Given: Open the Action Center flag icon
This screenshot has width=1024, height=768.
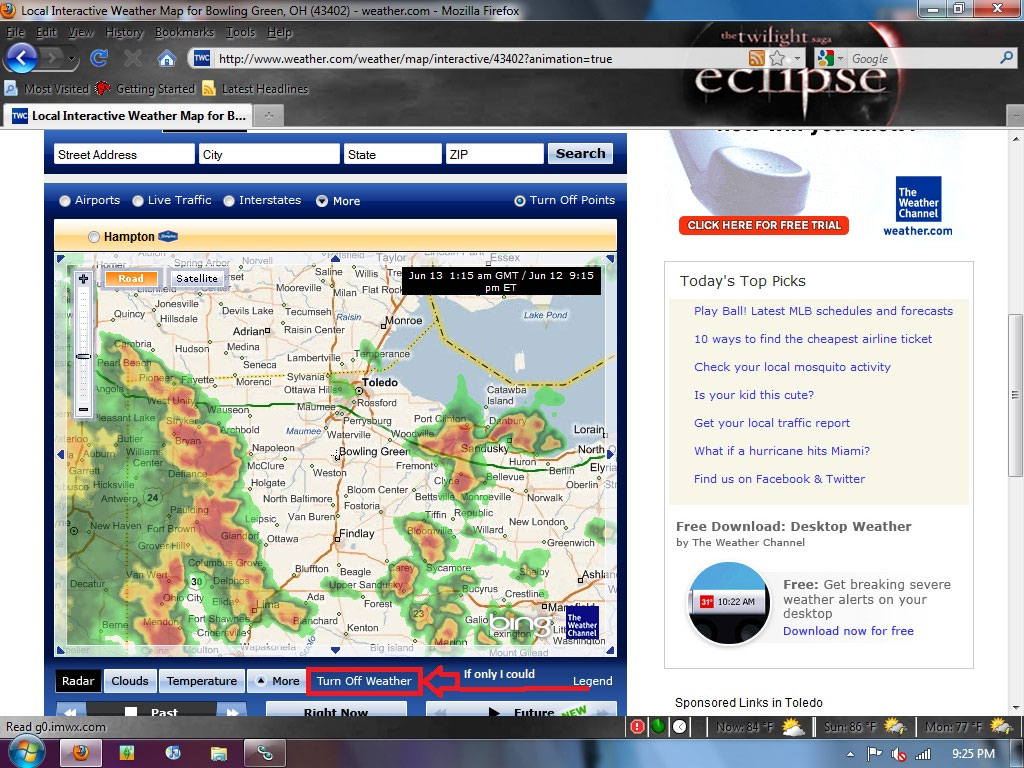Looking at the screenshot, I should tap(874, 754).
